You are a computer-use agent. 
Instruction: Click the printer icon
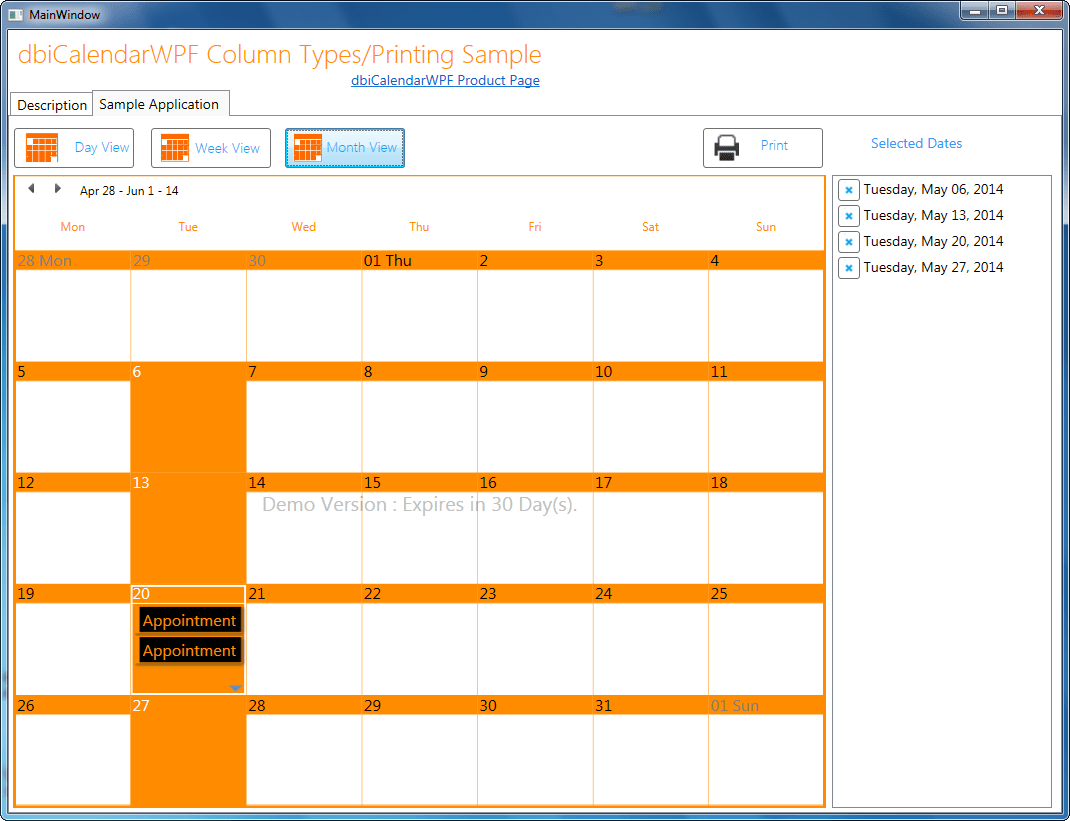pos(727,147)
